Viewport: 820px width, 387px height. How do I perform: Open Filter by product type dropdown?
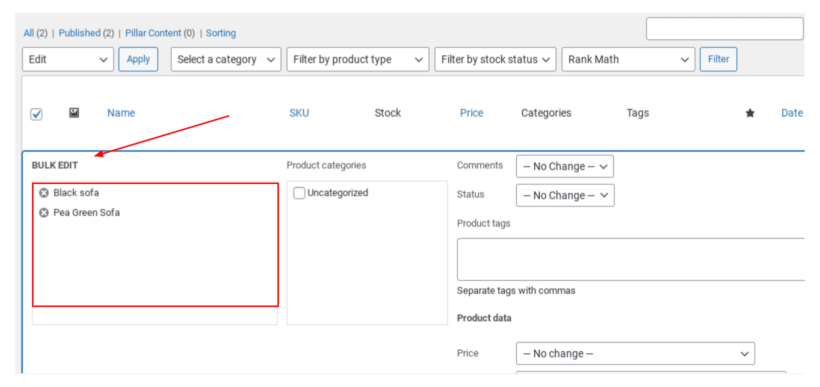(358, 60)
